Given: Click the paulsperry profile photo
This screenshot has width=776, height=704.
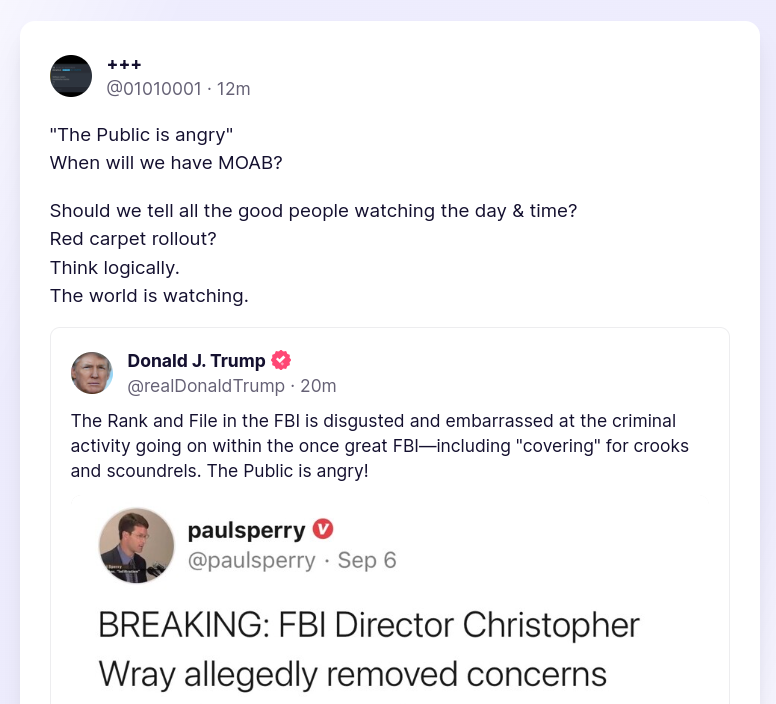Looking at the screenshot, I should point(137,545).
